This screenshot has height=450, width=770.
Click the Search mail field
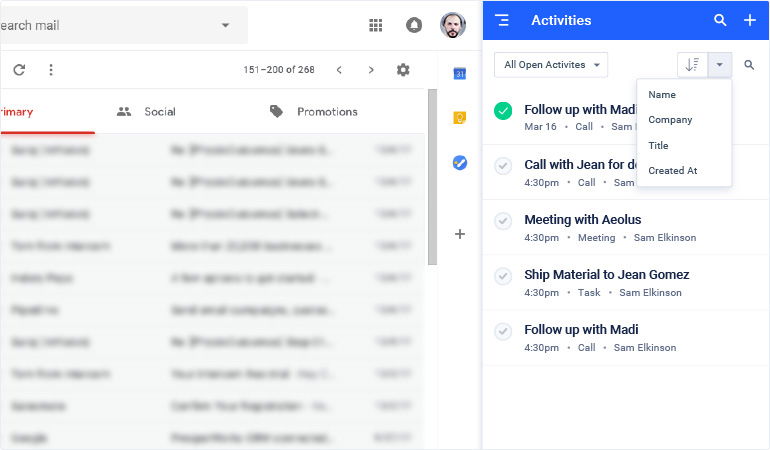click(124, 25)
